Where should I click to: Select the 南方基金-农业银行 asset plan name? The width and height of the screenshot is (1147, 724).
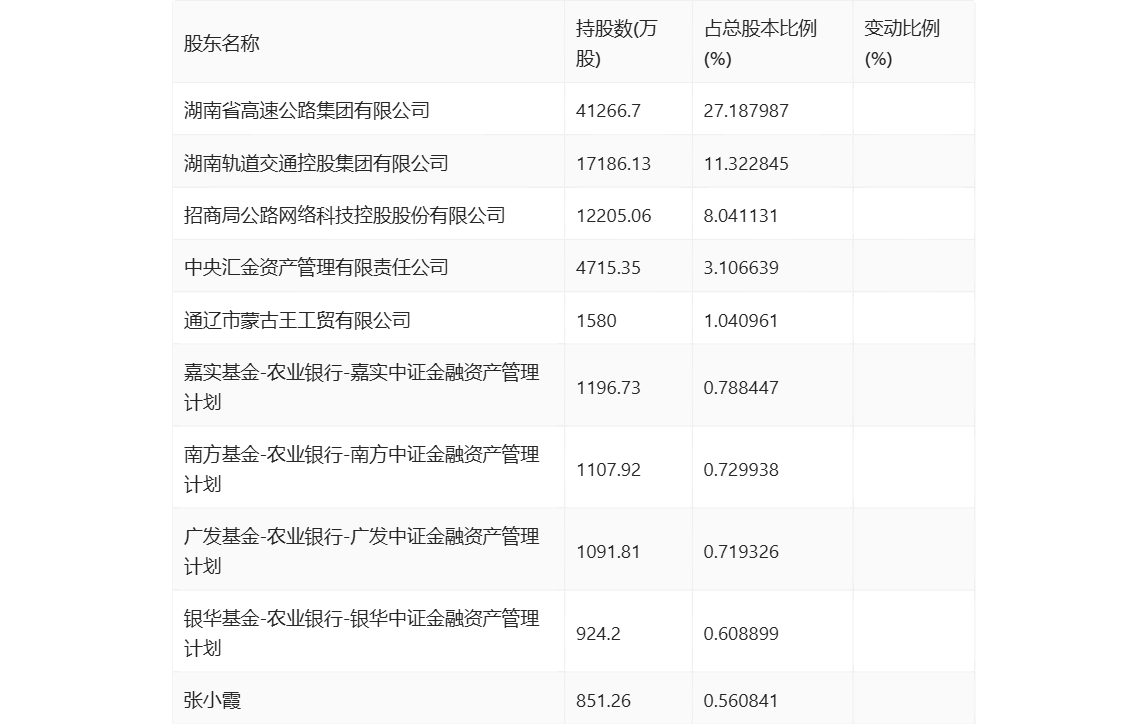click(361, 470)
